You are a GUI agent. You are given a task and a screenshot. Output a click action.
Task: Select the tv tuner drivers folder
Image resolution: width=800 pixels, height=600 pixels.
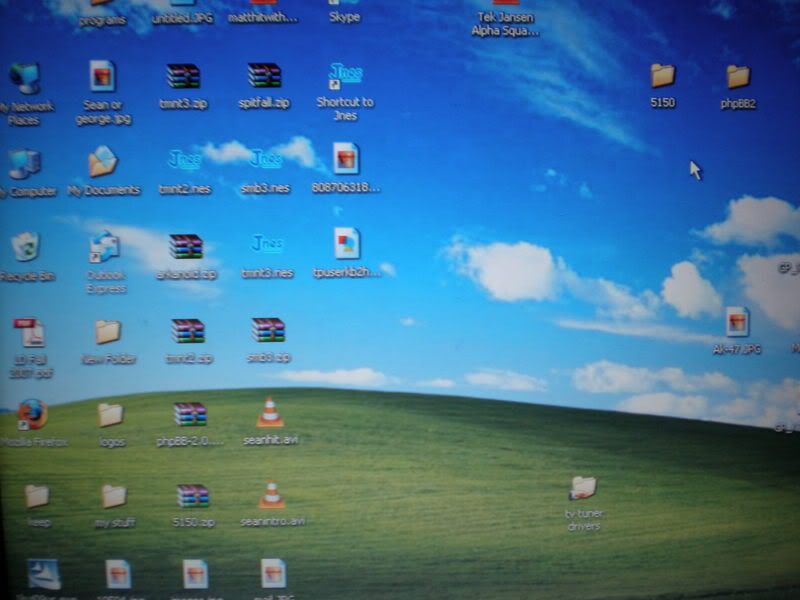tap(583, 488)
